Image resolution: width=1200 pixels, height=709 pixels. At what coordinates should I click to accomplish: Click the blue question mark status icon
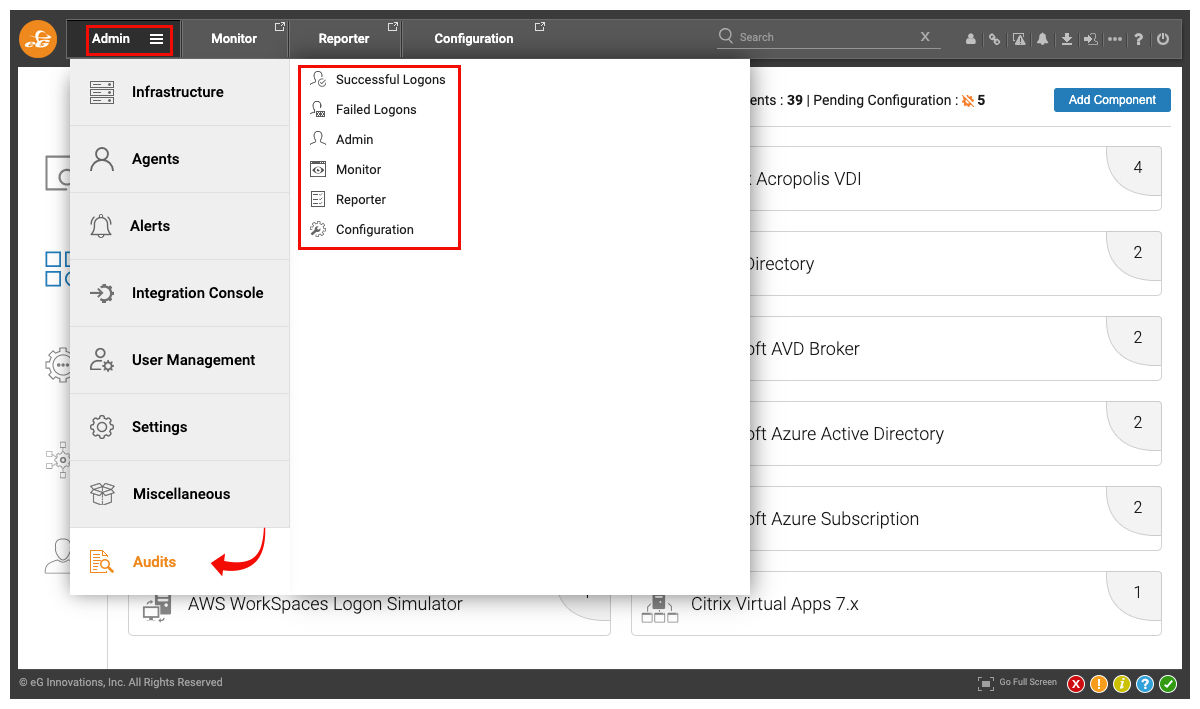point(1145,684)
